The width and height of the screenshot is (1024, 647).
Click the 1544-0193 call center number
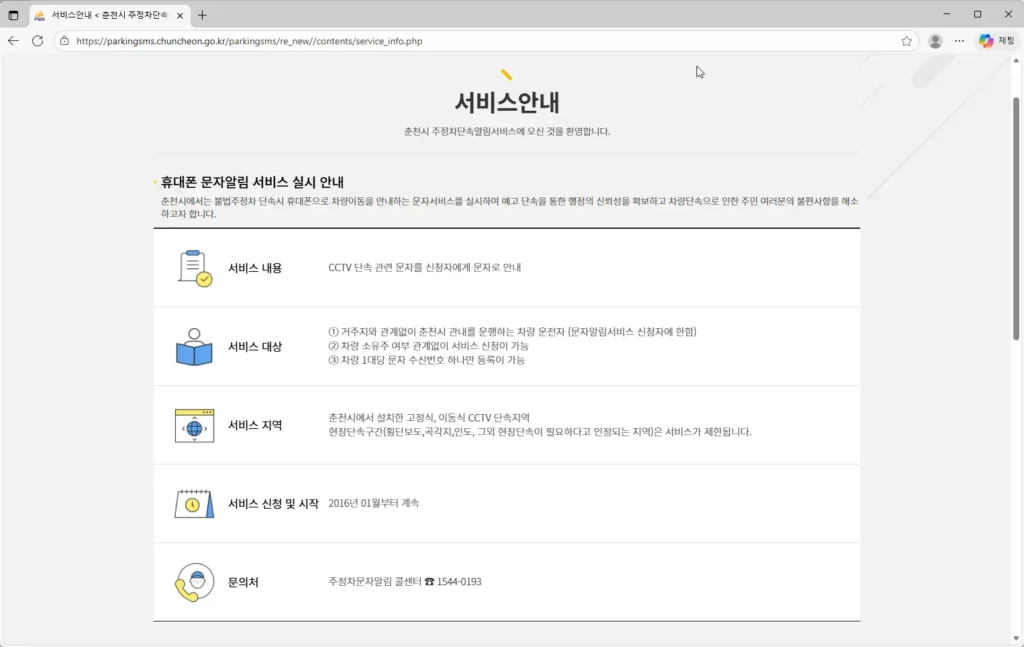click(x=458, y=581)
